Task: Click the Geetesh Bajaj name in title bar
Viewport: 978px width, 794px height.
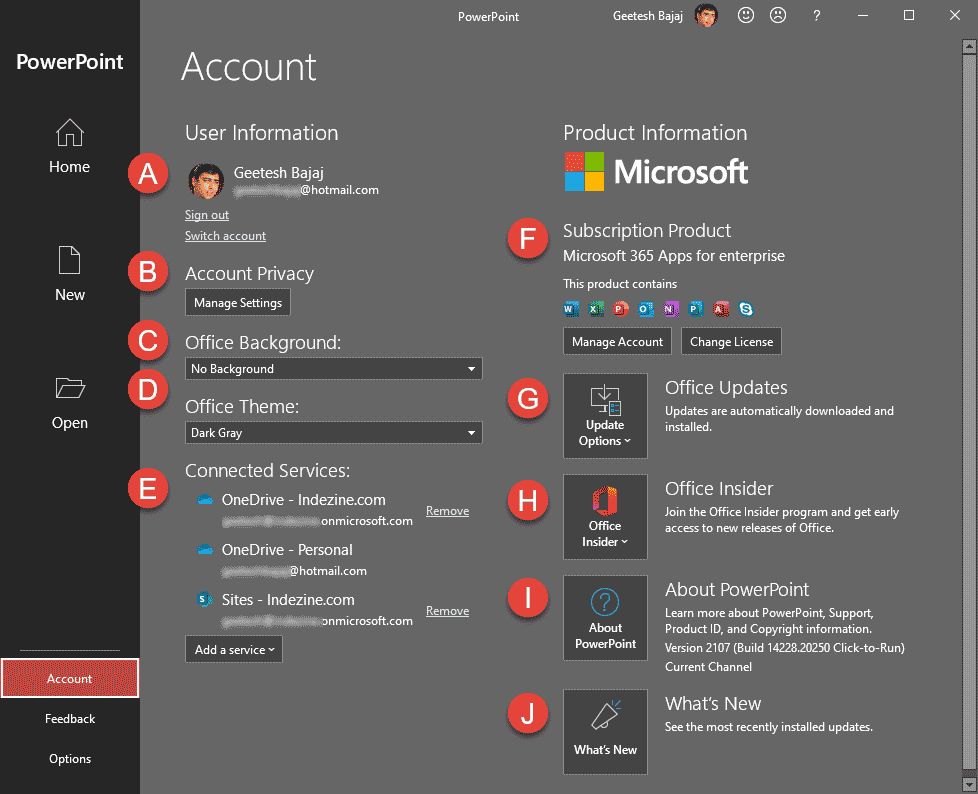Action: point(647,16)
